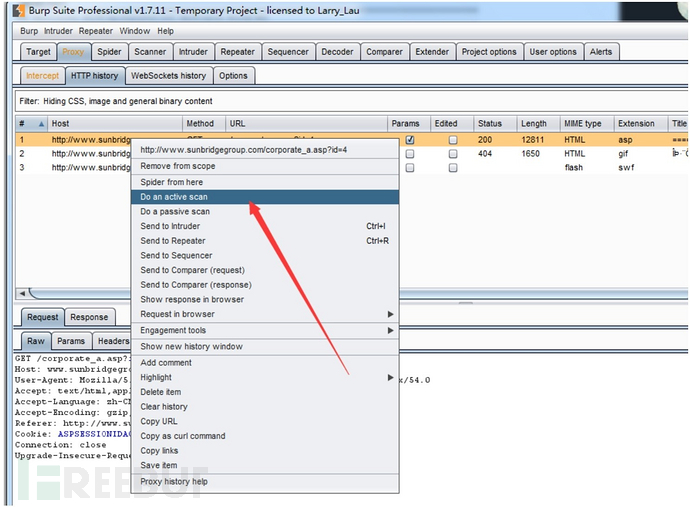Switch to the Proxy tab
This screenshot has height=507, width=690.
[x=73, y=52]
